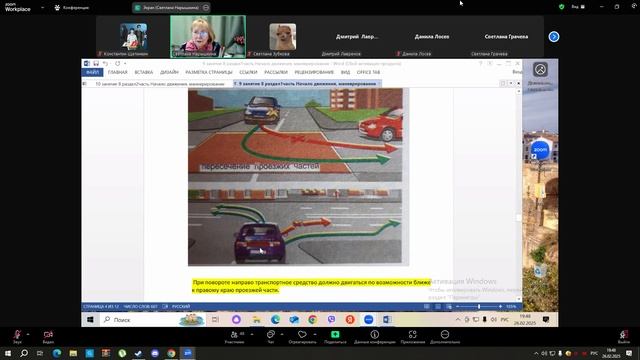Click the Поиск search box on shared taskbar
Viewport: 640px width, 360px height.
click(x=153, y=320)
